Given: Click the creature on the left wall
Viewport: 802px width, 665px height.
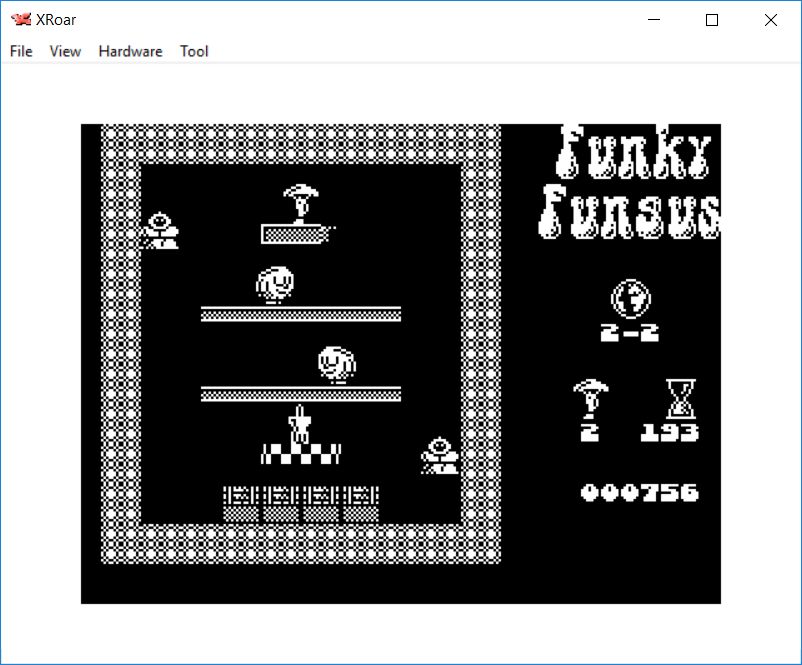Looking at the screenshot, I should 159,230.
